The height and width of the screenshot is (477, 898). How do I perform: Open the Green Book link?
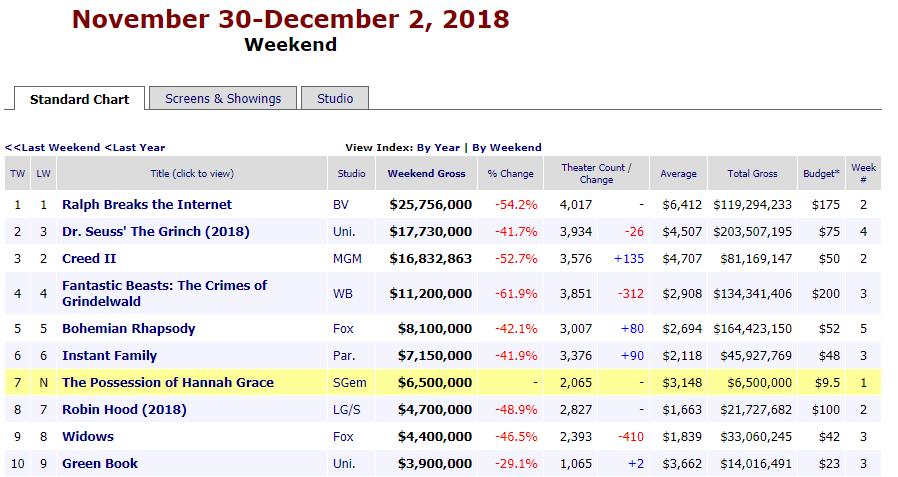pyautogui.click(x=100, y=463)
